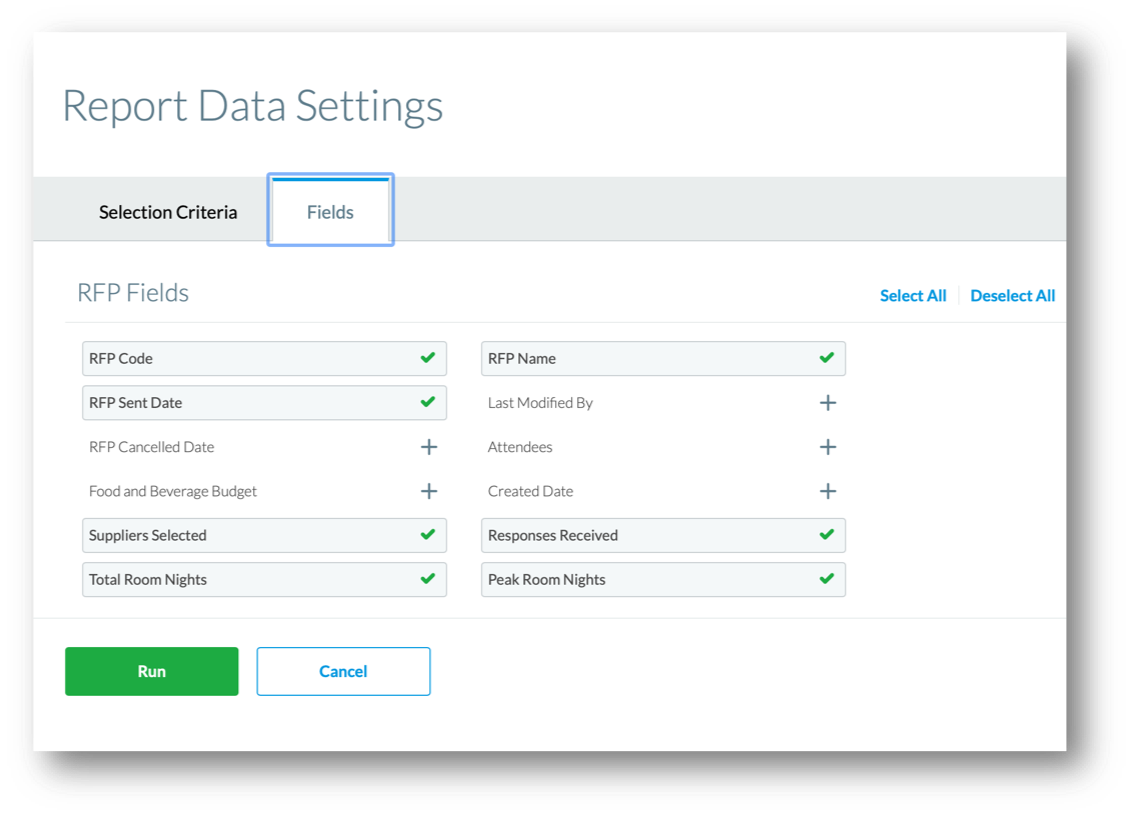Click the plus icon for Created Date

click(827, 491)
